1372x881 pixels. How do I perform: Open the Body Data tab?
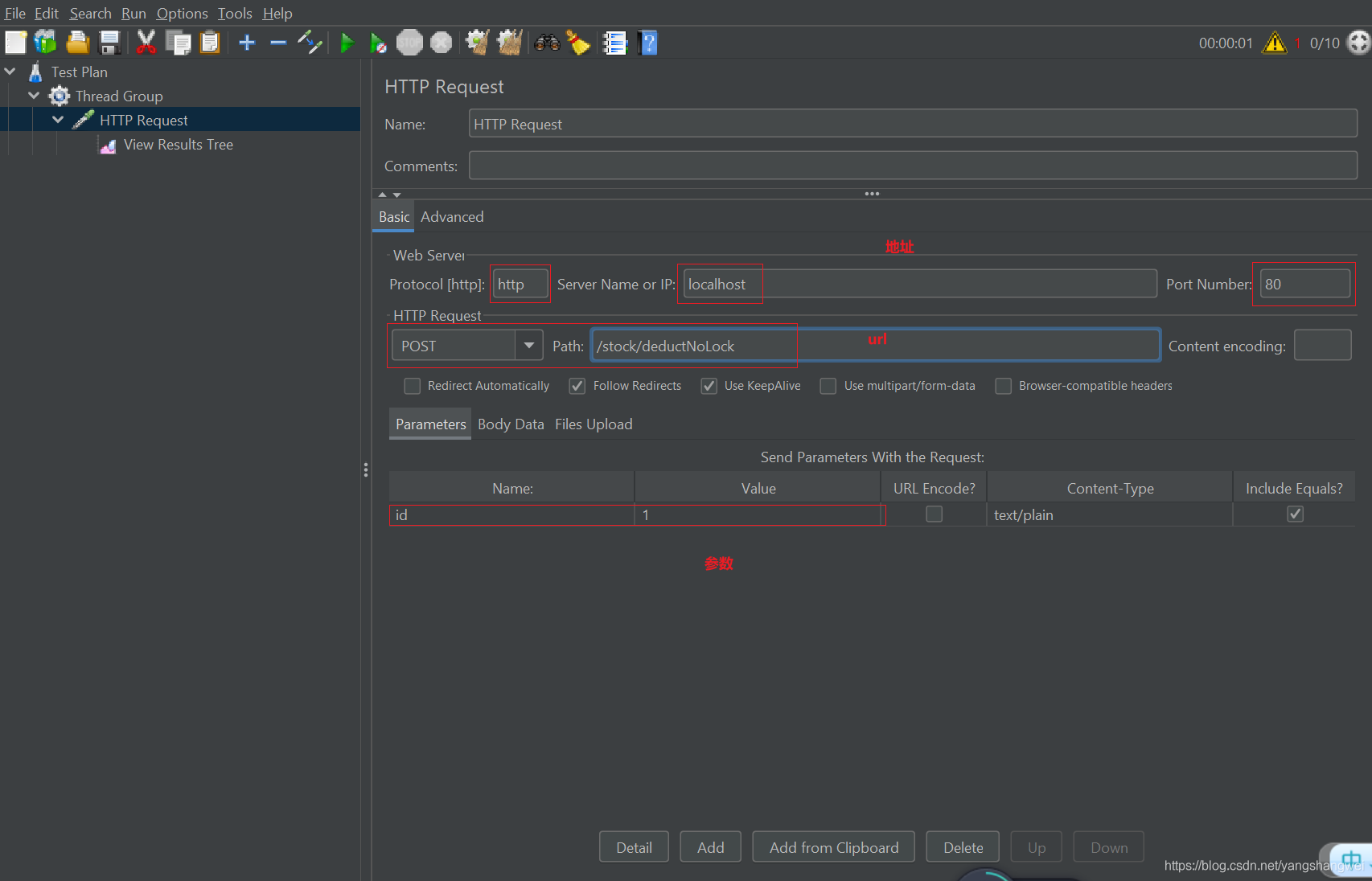click(x=511, y=424)
